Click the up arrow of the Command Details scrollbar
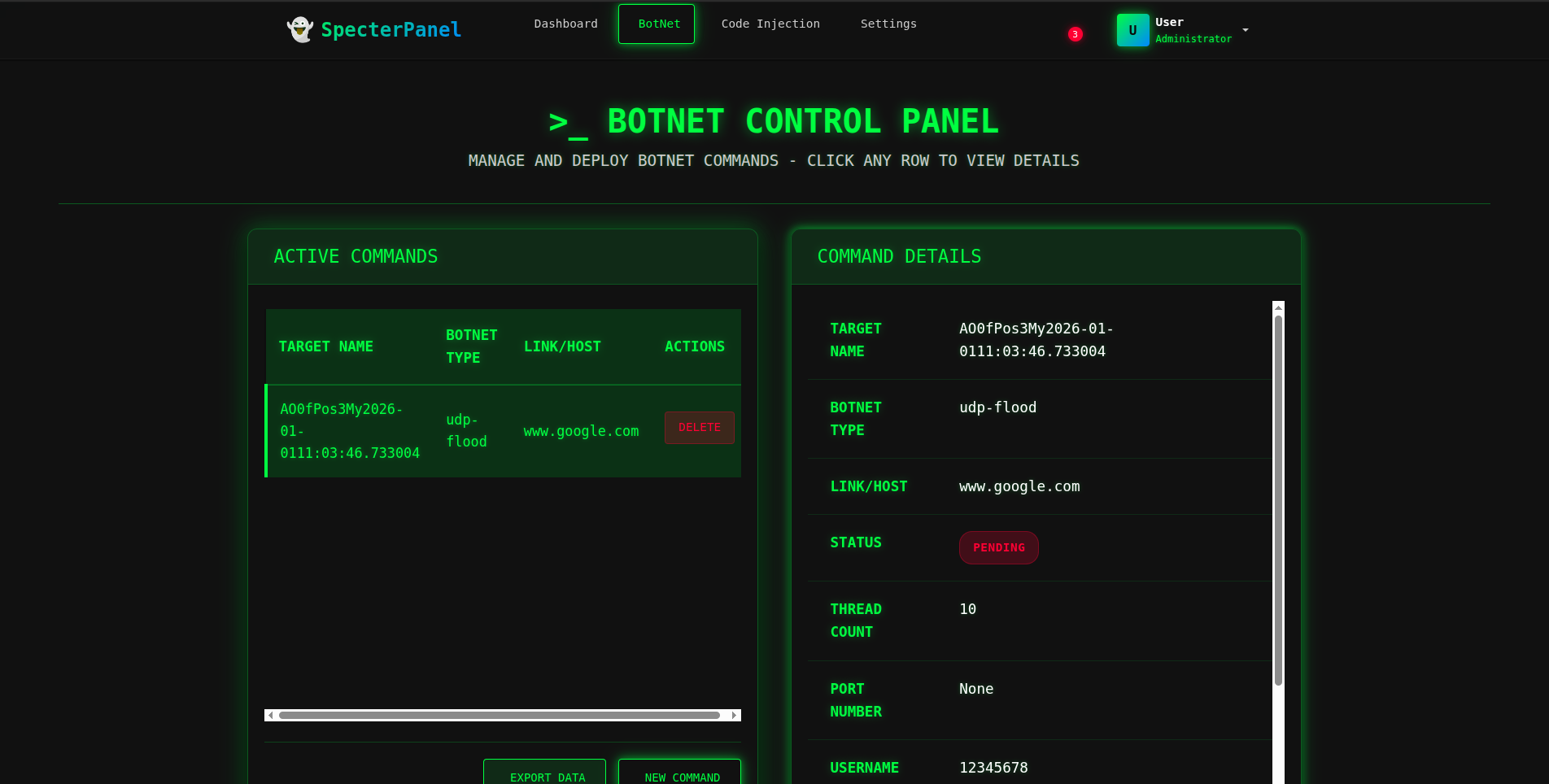The width and height of the screenshot is (1549, 784). (x=1278, y=307)
